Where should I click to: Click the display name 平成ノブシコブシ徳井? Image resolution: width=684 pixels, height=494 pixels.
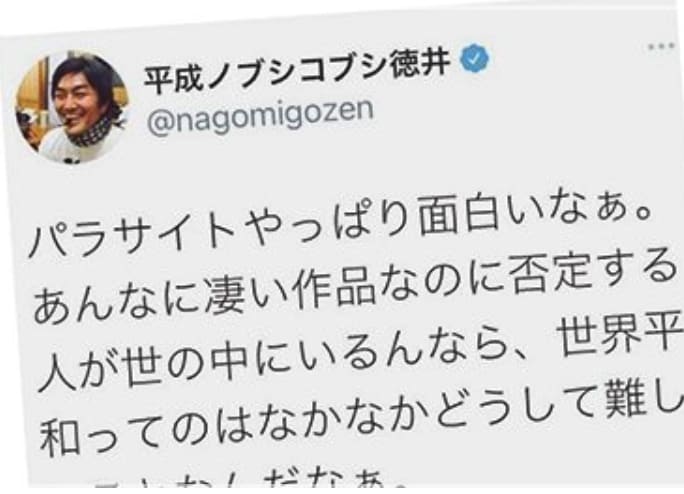(297, 72)
